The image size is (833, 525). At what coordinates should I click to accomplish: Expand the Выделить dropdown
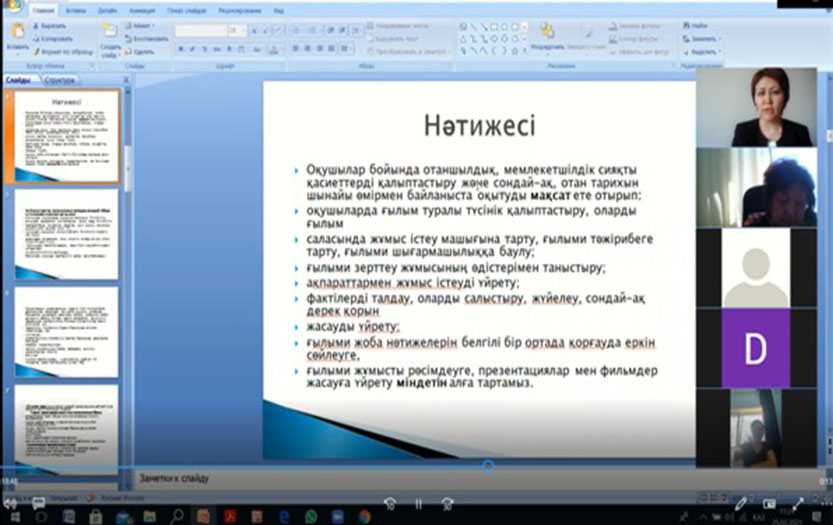click(x=704, y=51)
